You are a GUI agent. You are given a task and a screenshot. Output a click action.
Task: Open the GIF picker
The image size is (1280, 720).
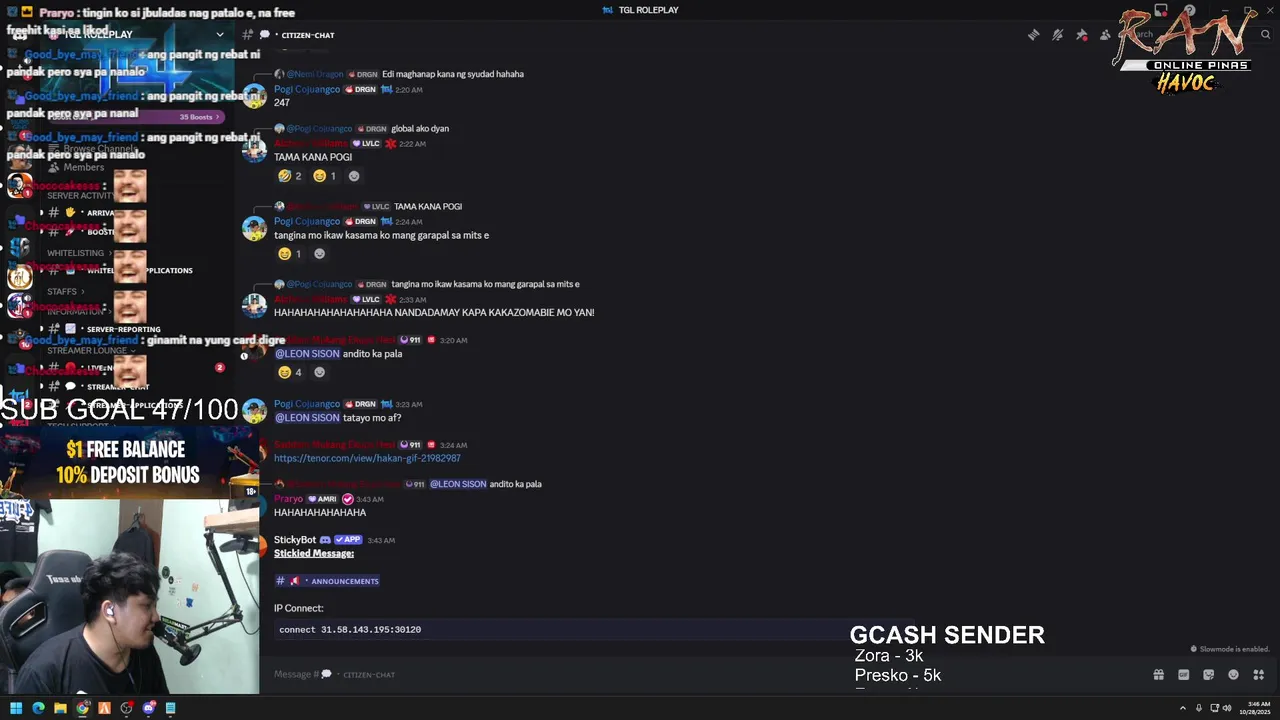coord(1183,675)
